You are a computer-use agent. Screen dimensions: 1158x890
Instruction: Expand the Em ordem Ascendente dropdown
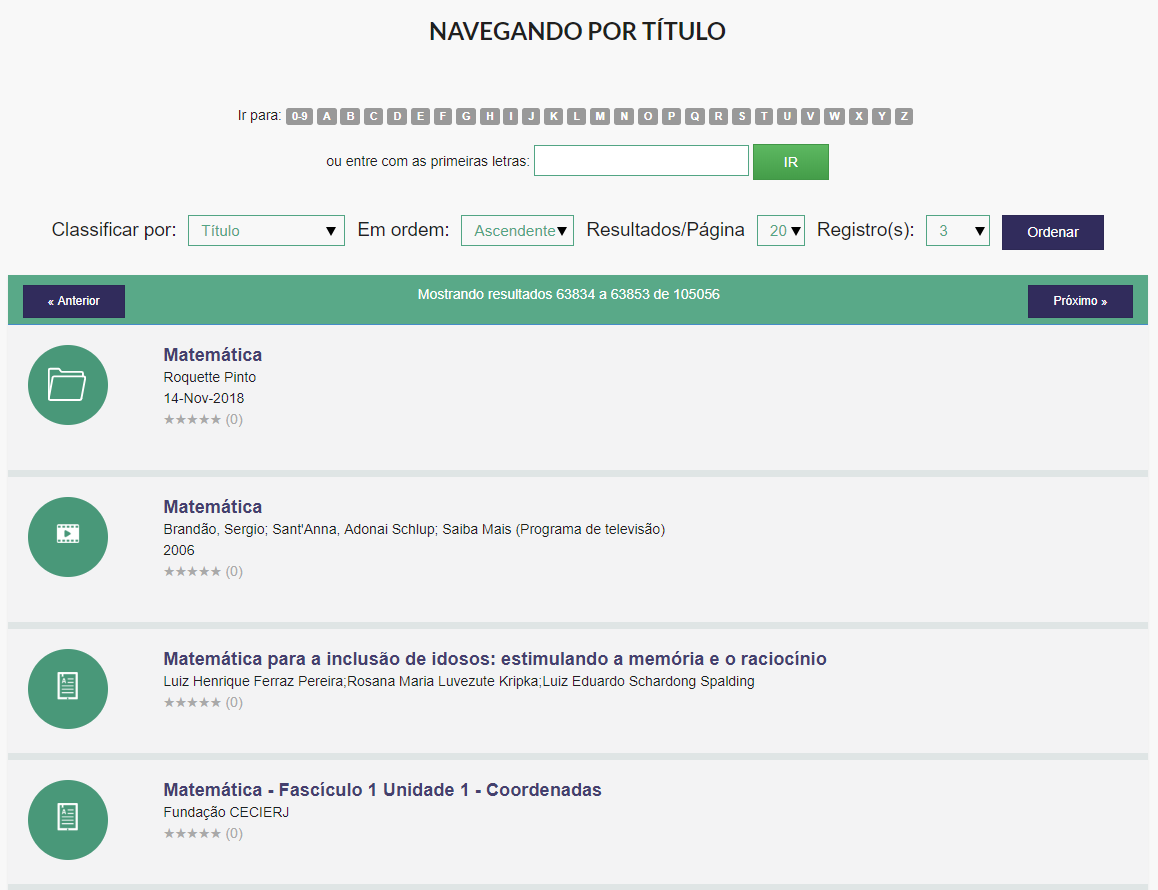coord(517,231)
